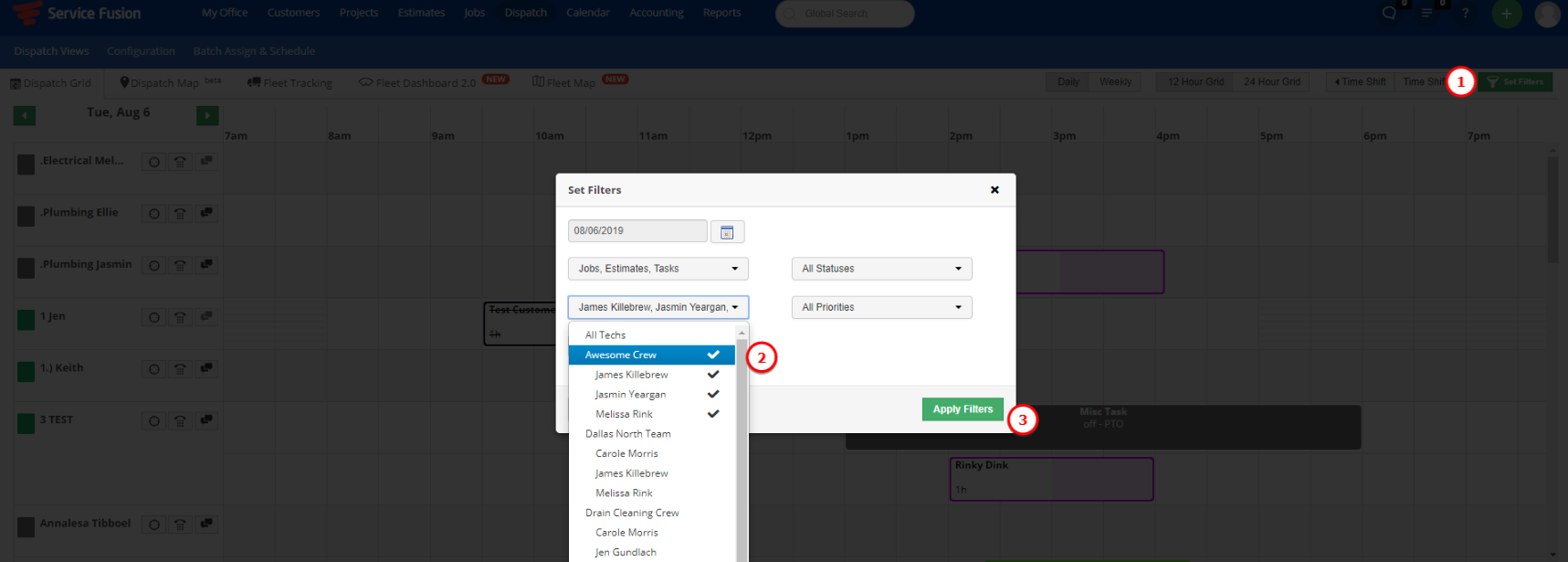1568x562 pixels.
Task: Click the Apply Filters button
Action: (x=963, y=409)
